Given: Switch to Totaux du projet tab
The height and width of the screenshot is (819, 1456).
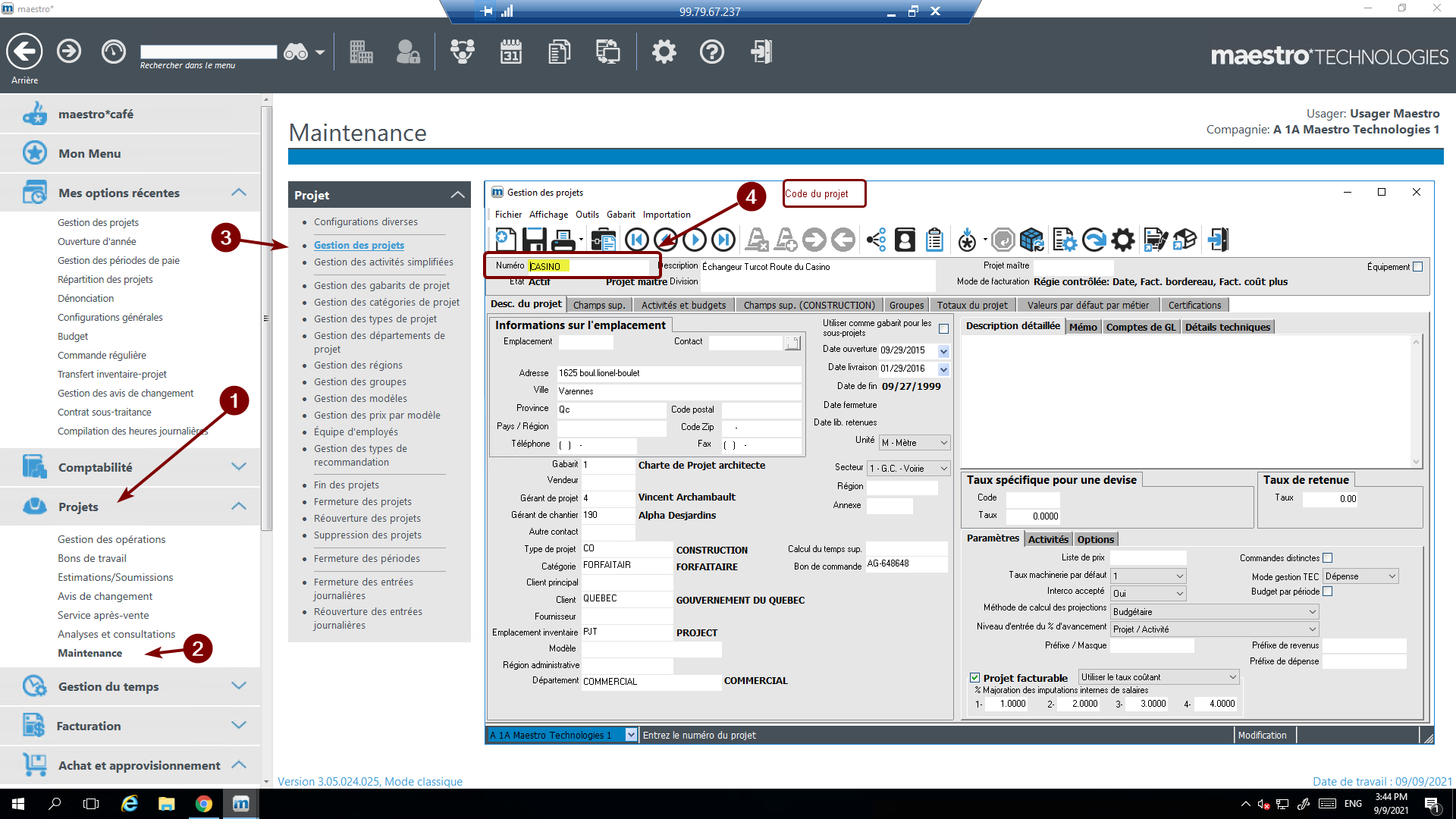Looking at the screenshot, I should pos(972,305).
